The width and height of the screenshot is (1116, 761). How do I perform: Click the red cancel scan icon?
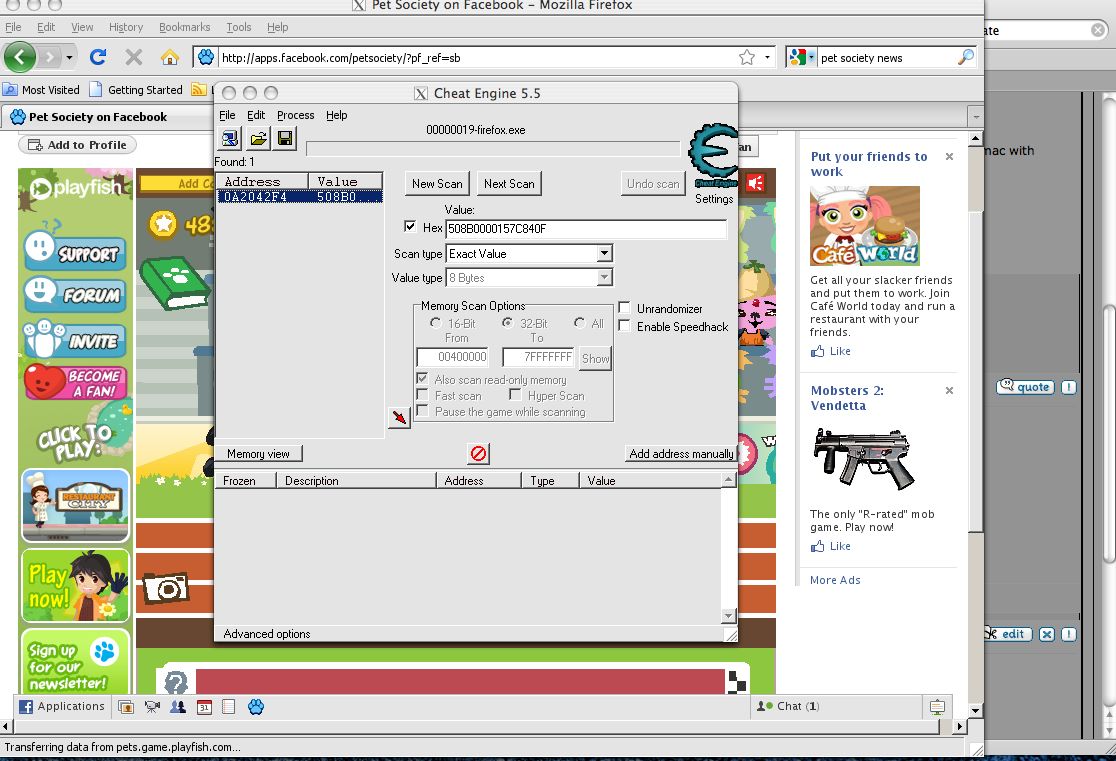click(477, 453)
